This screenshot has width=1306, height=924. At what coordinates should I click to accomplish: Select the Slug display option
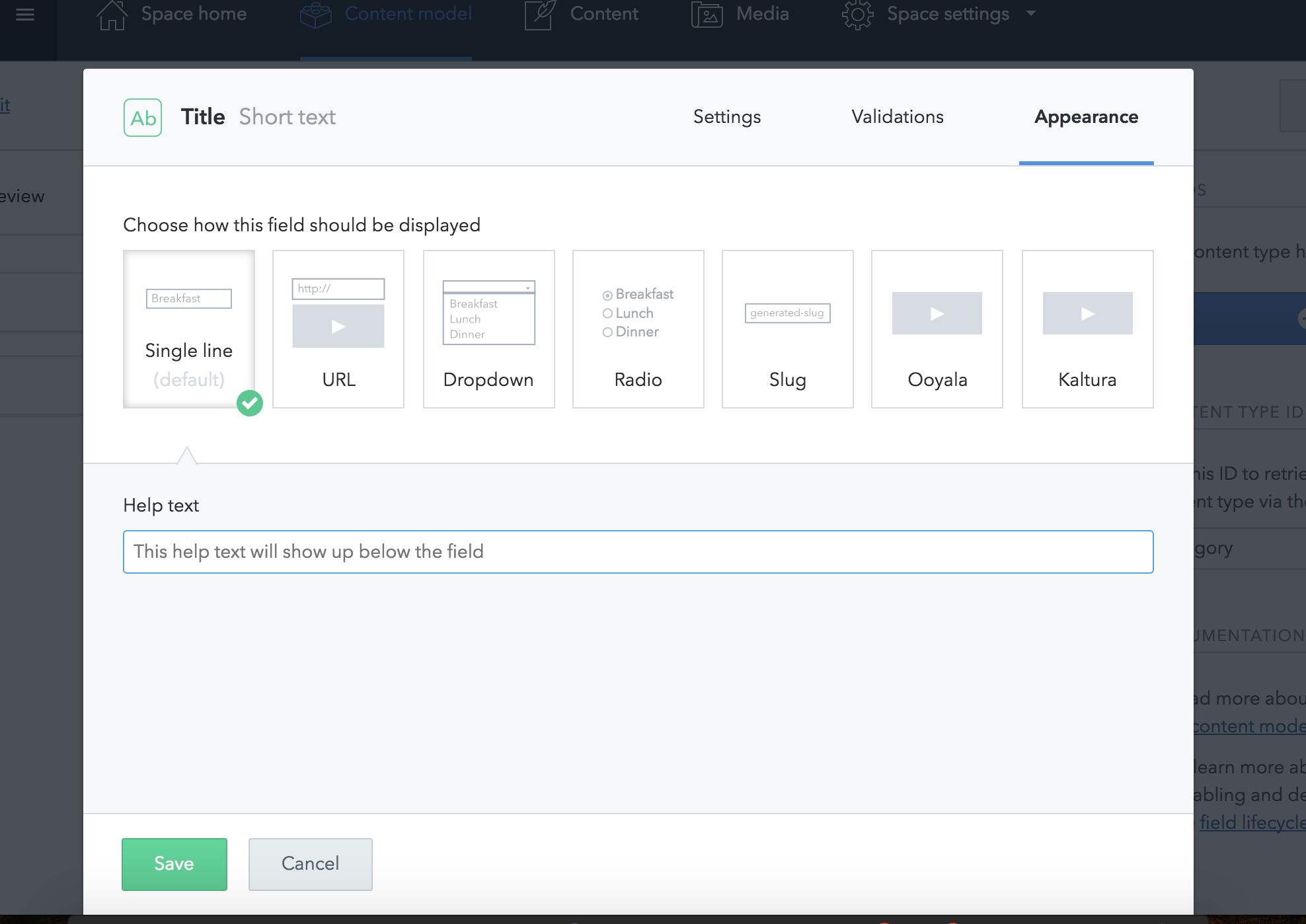787,329
